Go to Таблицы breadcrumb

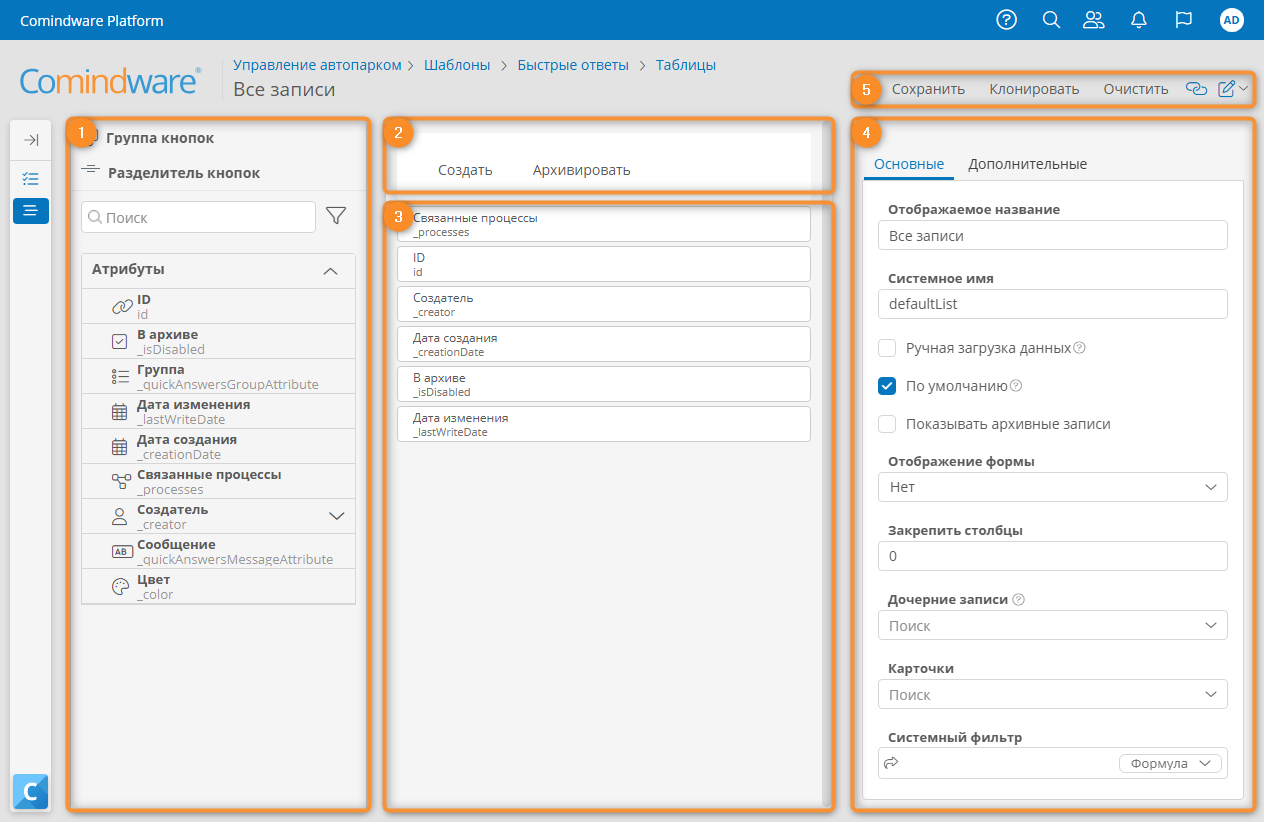pyautogui.click(x=686, y=65)
